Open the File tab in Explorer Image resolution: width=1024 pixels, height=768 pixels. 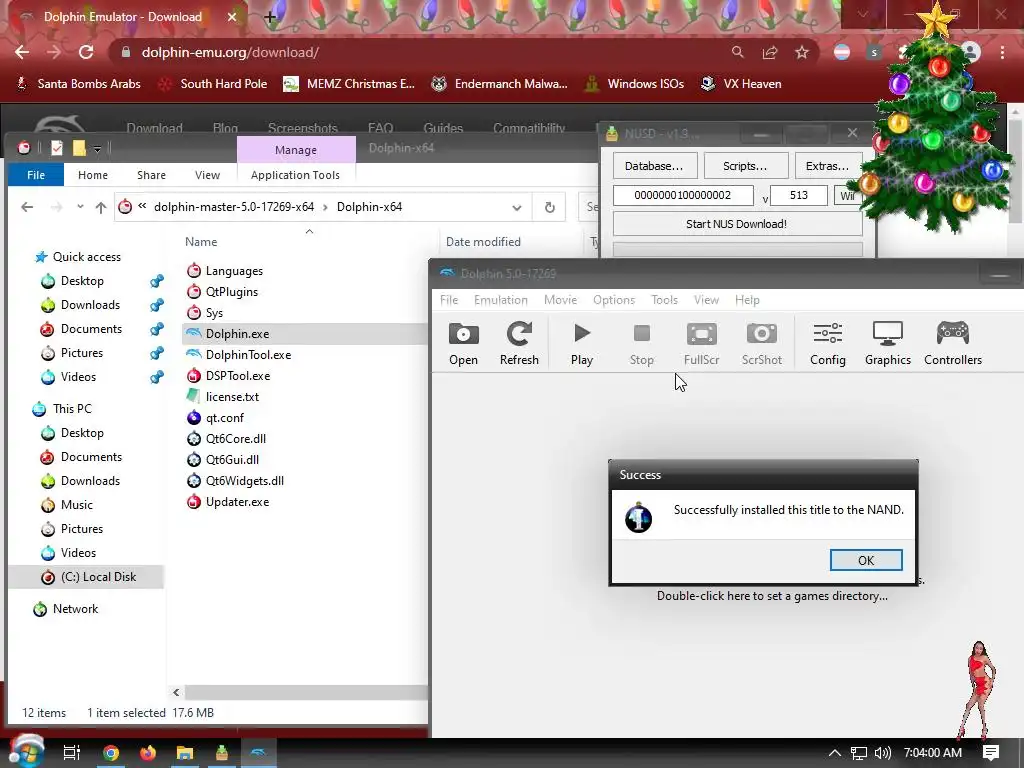pyautogui.click(x=36, y=175)
